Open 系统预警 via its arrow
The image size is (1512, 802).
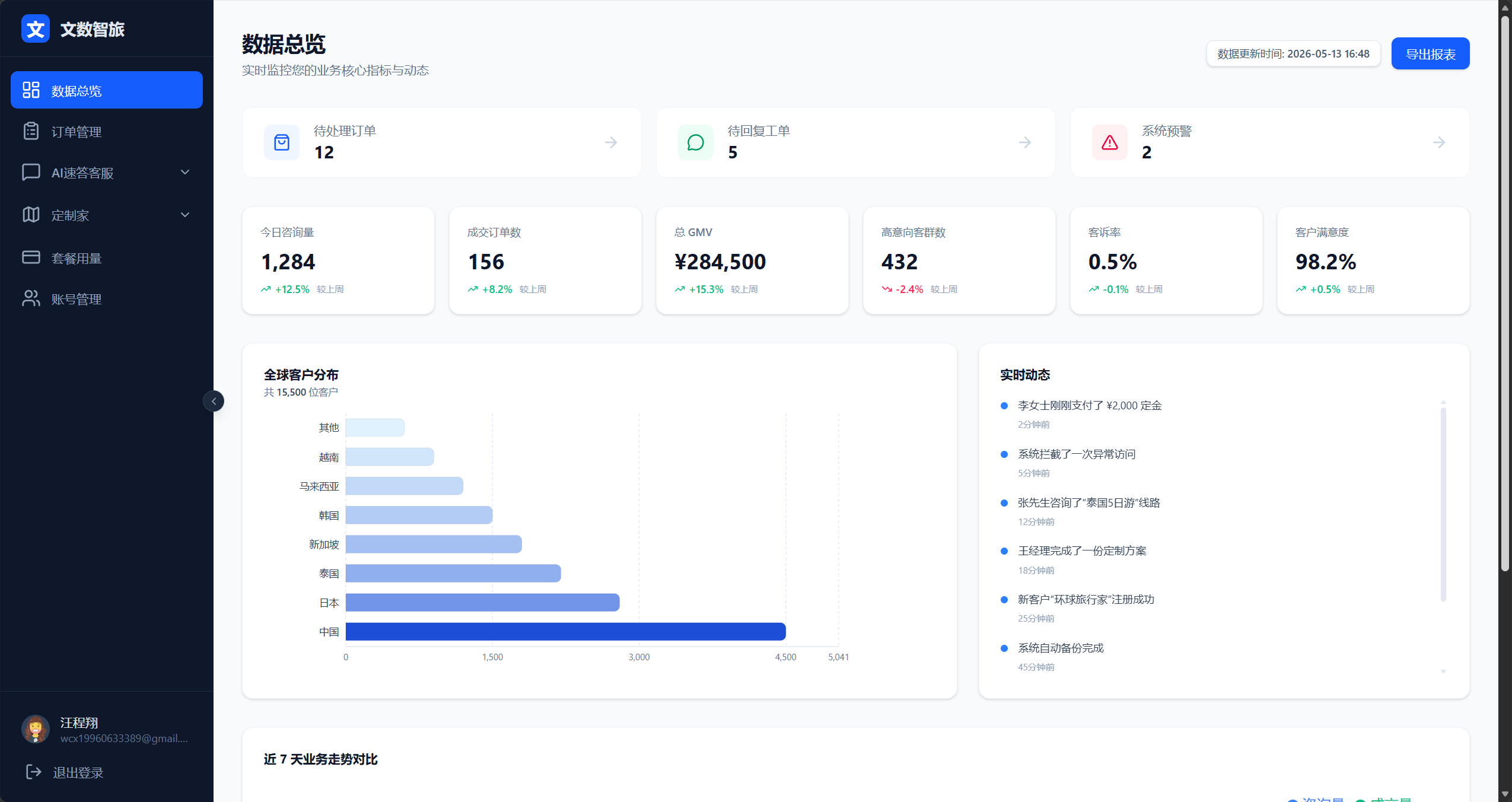1439,142
